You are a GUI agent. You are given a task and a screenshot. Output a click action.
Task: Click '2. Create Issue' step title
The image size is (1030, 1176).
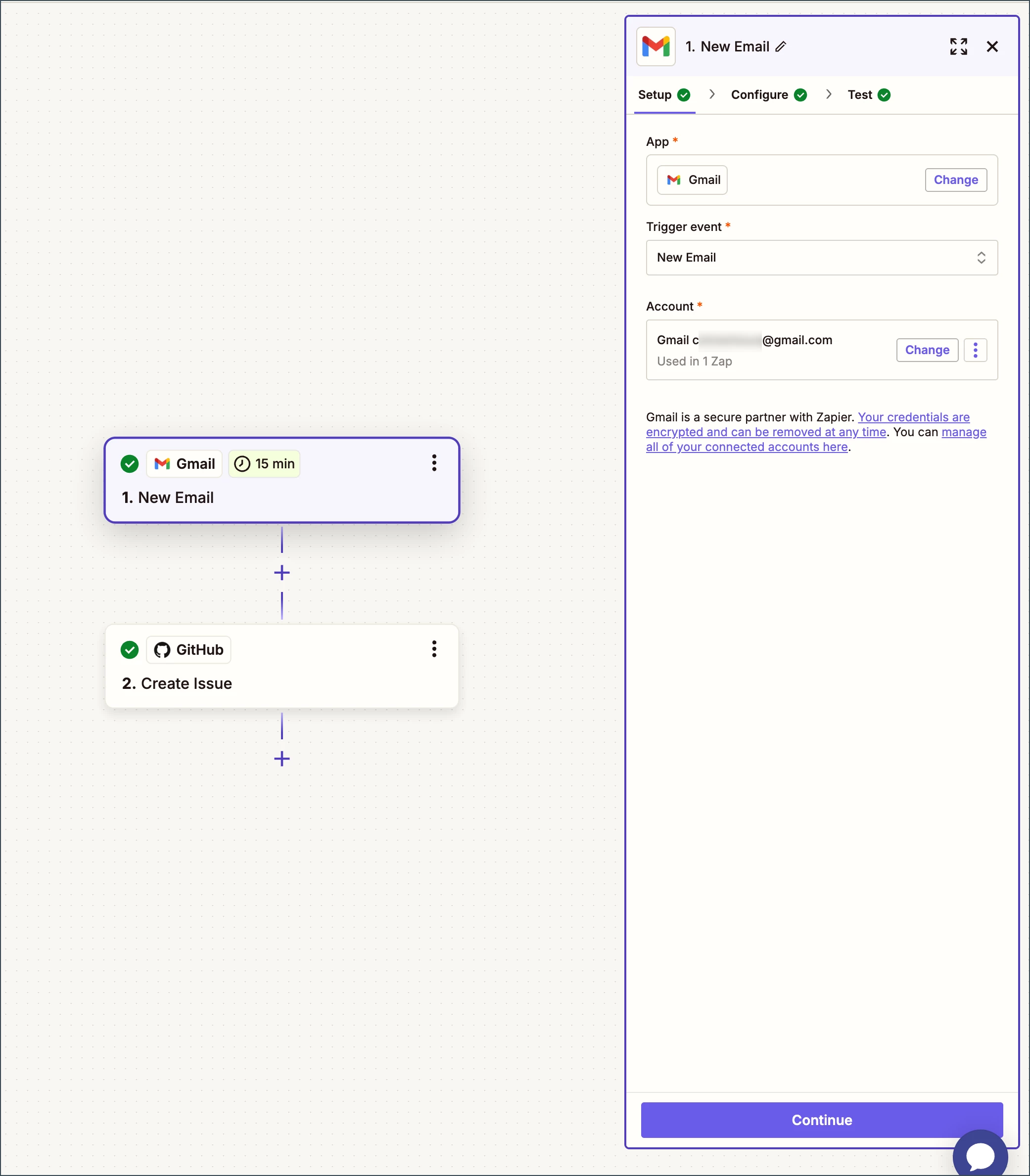pyautogui.click(x=177, y=683)
